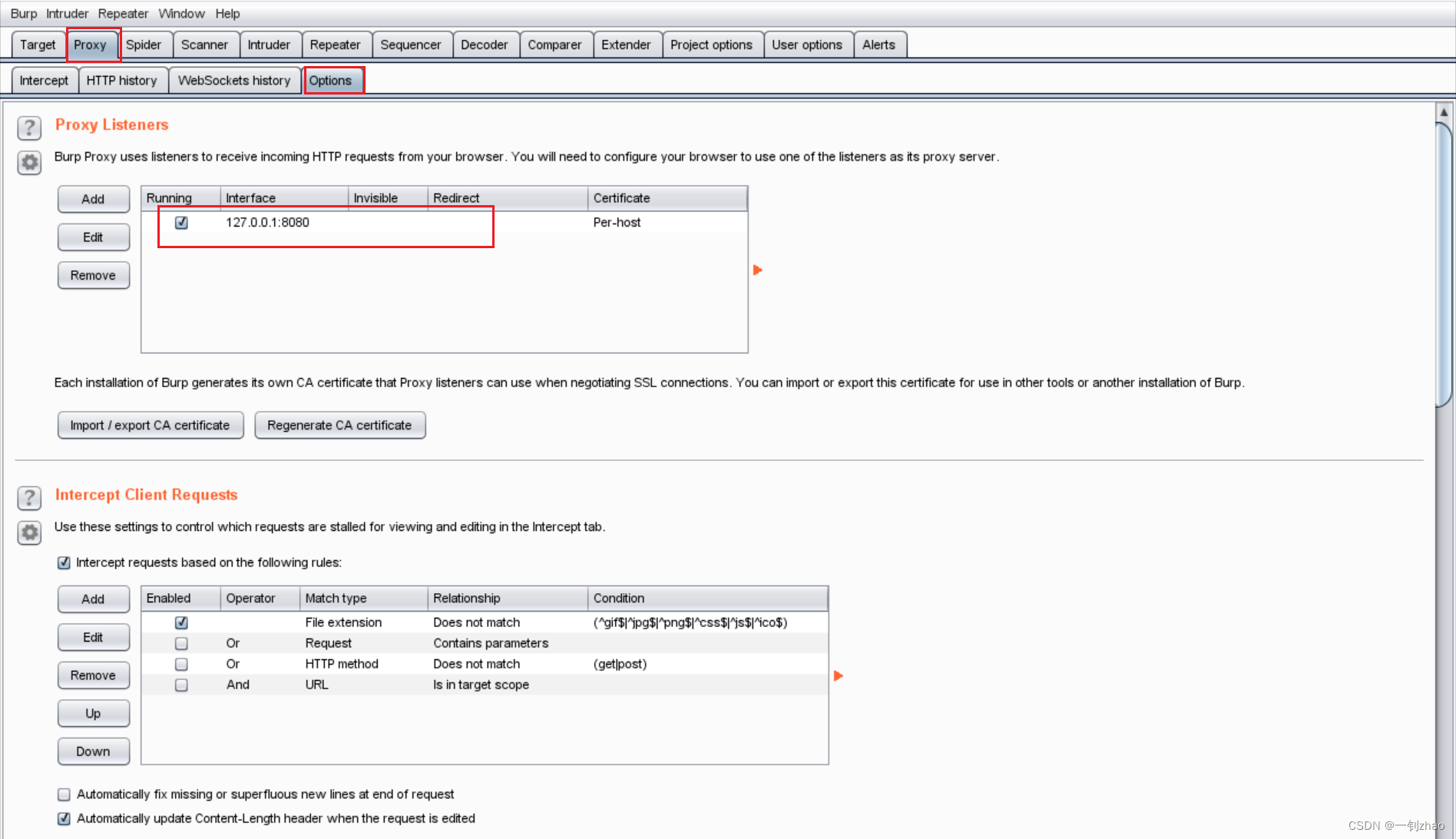The image size is (1456, 839).
Task: Open the Intruder menu
Action: (x=68, y=14)
